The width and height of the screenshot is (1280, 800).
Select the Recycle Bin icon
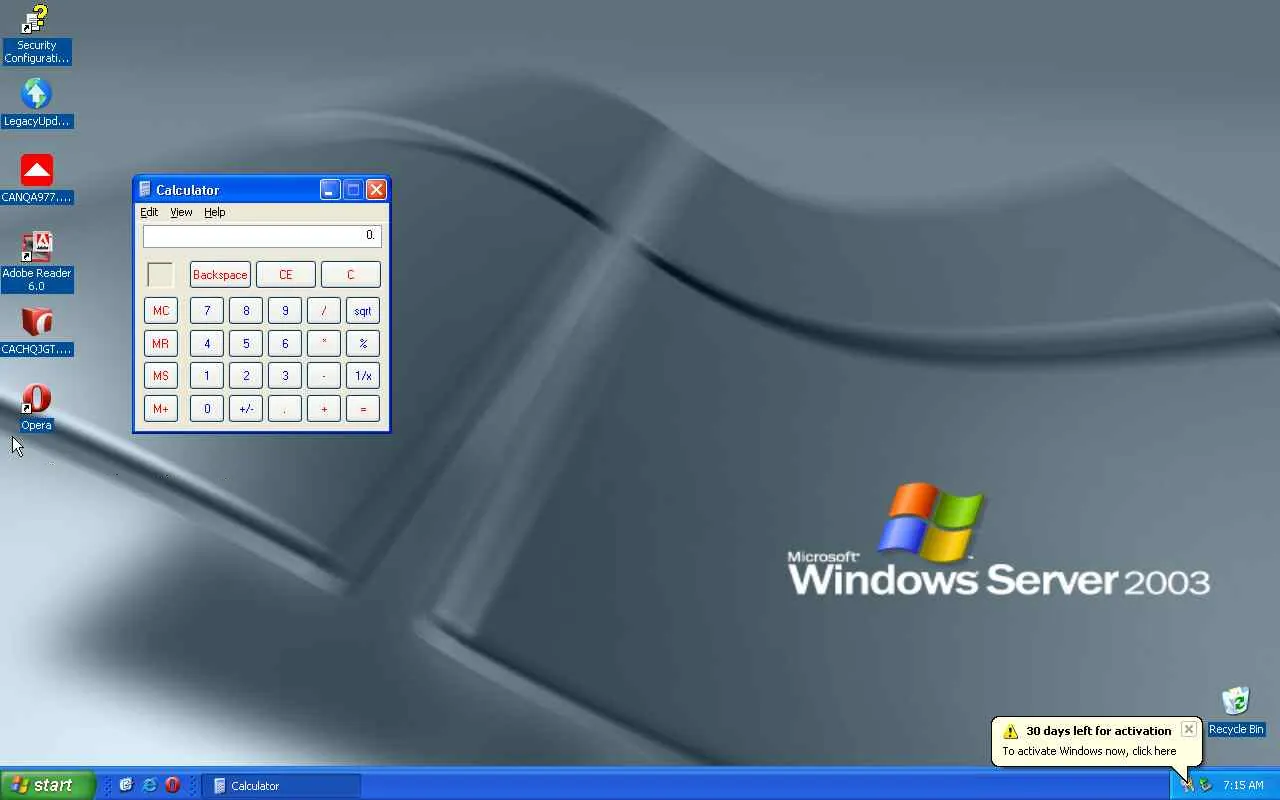point(1236,711)
